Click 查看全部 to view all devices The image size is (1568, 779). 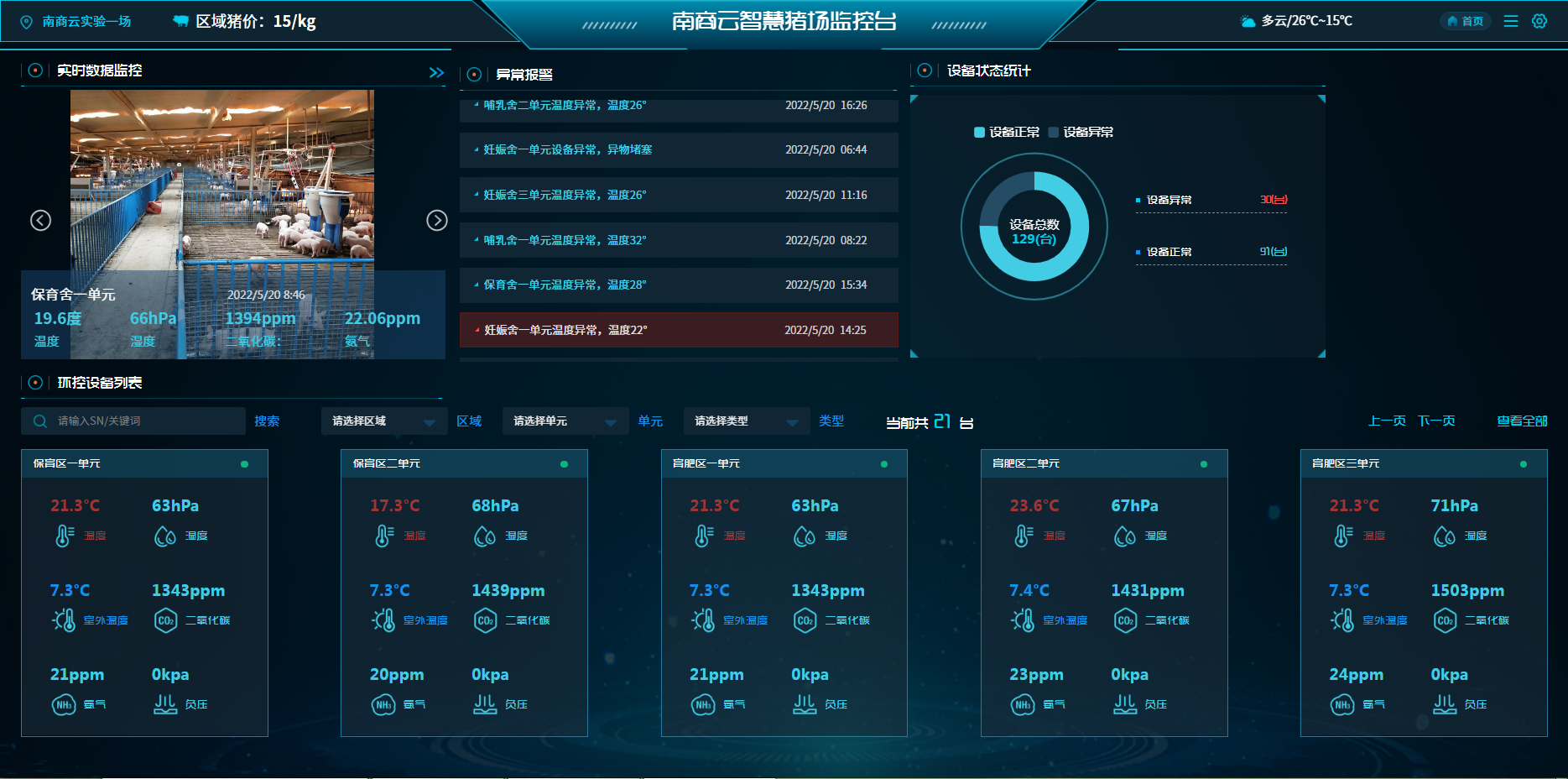click(1522, 421)
